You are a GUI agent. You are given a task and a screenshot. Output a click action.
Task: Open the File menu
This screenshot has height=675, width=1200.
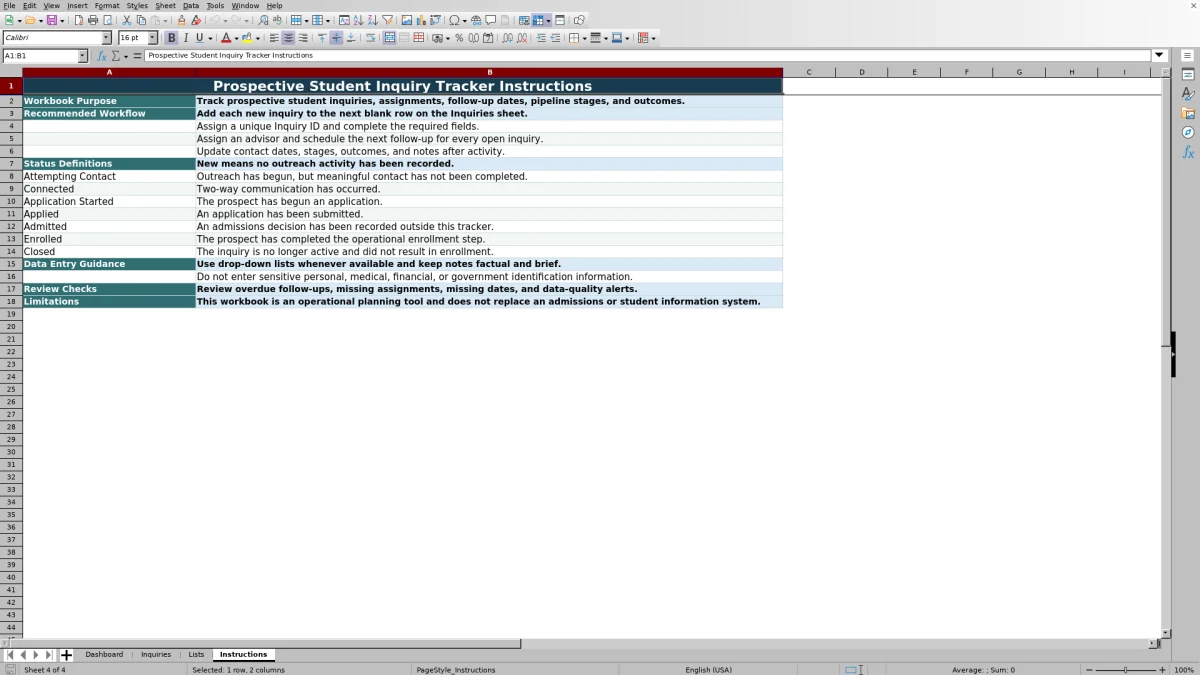pyautogui.click(x=9, y=6)
